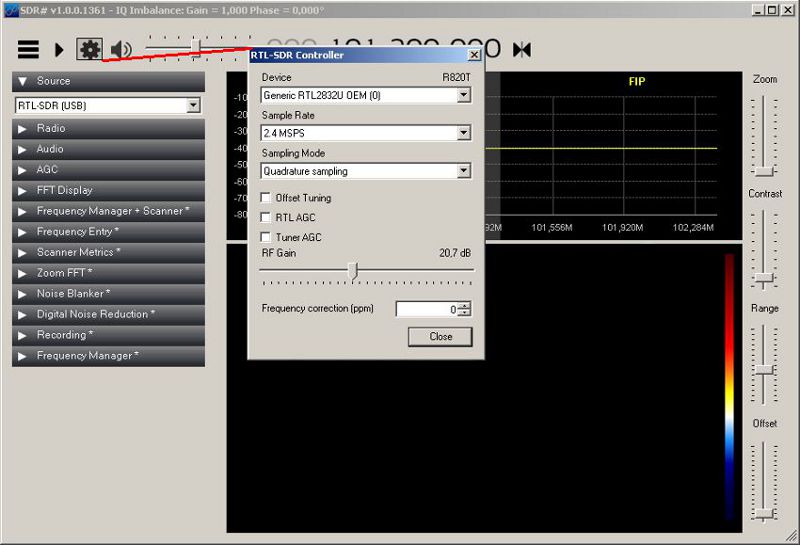Enable the Offset Tuning checkbox
Screen dimensions: 800x545
(265, 197)
